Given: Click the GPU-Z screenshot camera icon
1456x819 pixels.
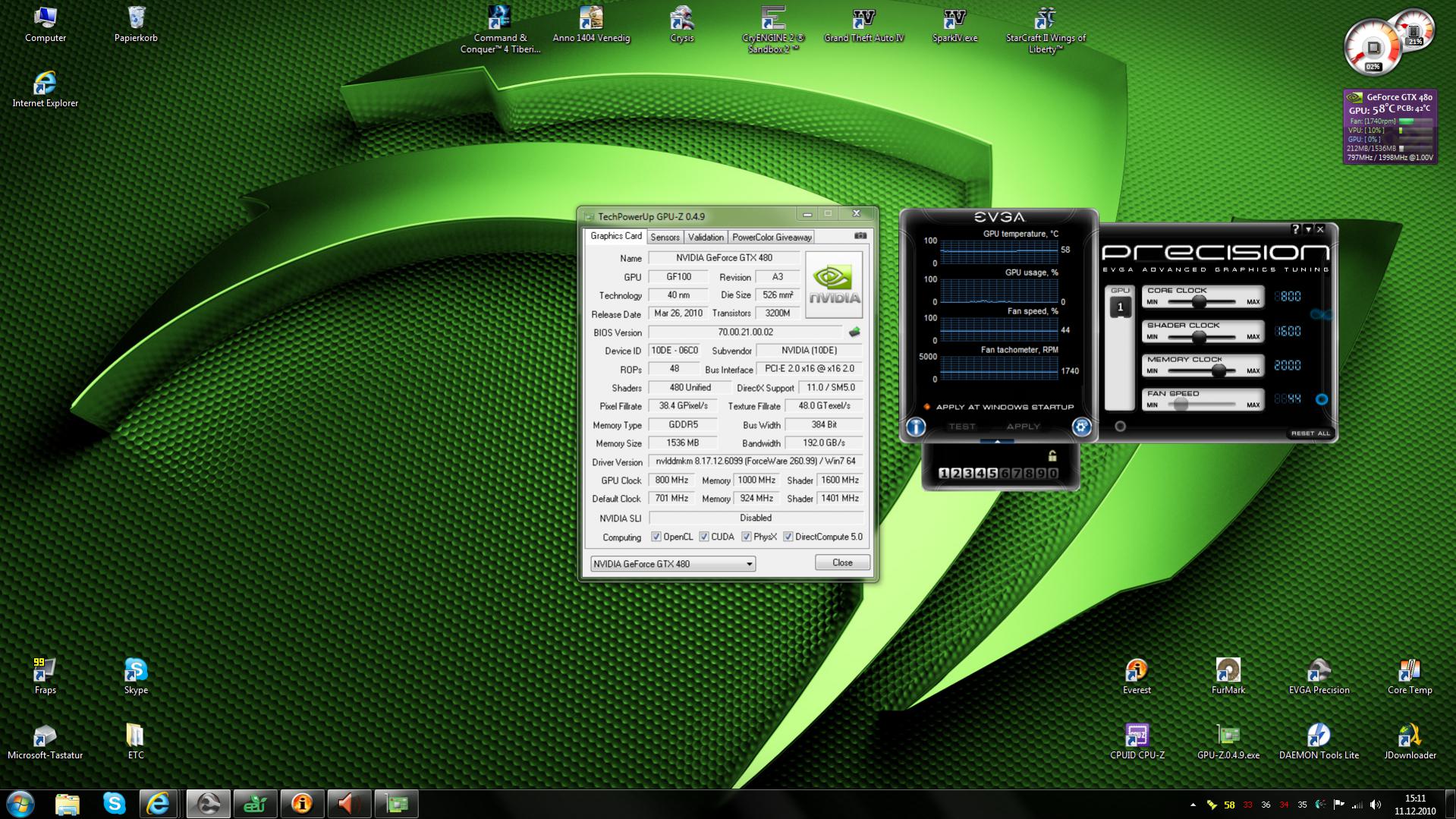Looking at the screenshot, I should click(860, 236).
